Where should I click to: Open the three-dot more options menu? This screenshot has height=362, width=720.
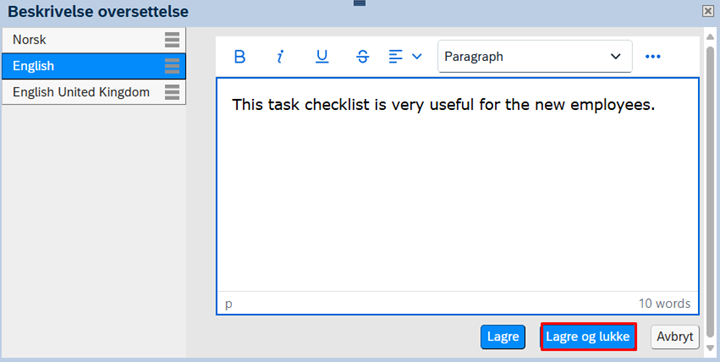click(x=652, y=57)
